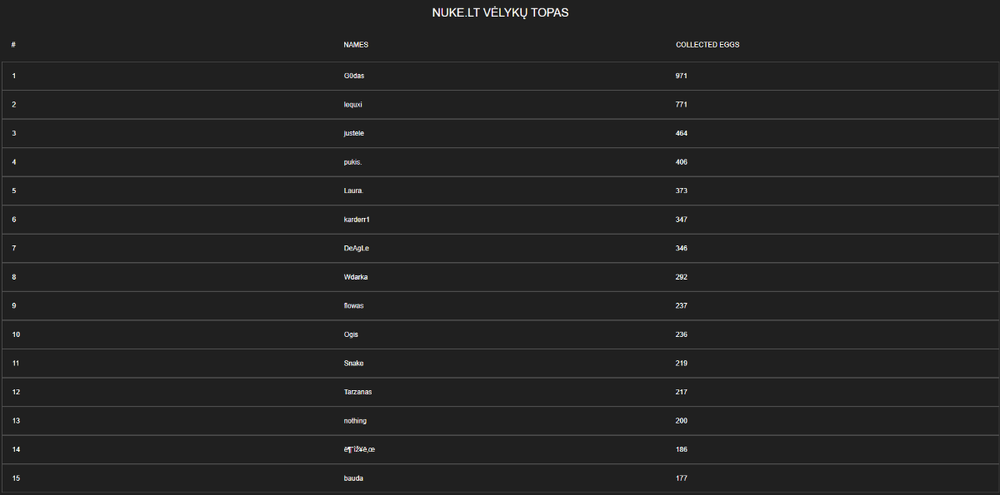Select the egg count 406
The image size is (1000, 495).
point(681,162)
